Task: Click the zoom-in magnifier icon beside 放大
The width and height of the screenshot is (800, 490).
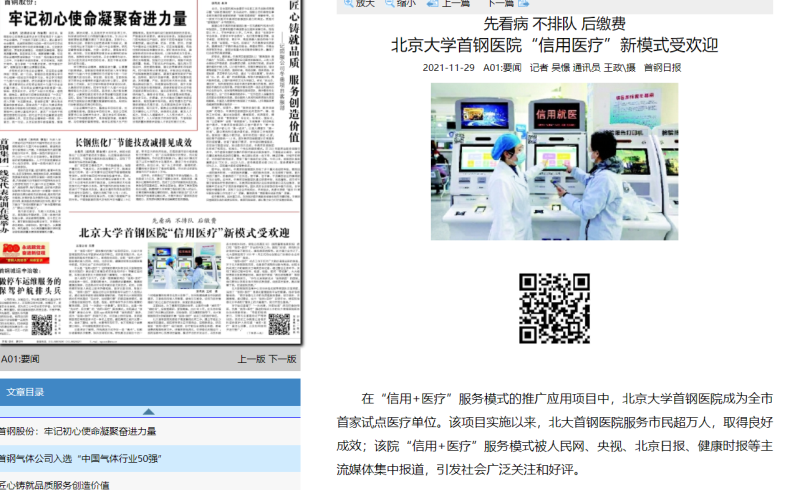Action: 349,3
